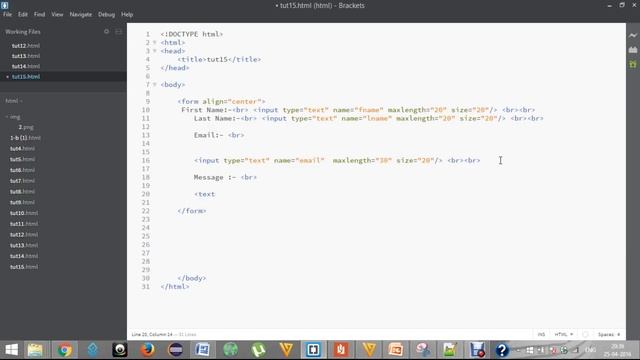Open tut4.html in project tree

point(22,149)
